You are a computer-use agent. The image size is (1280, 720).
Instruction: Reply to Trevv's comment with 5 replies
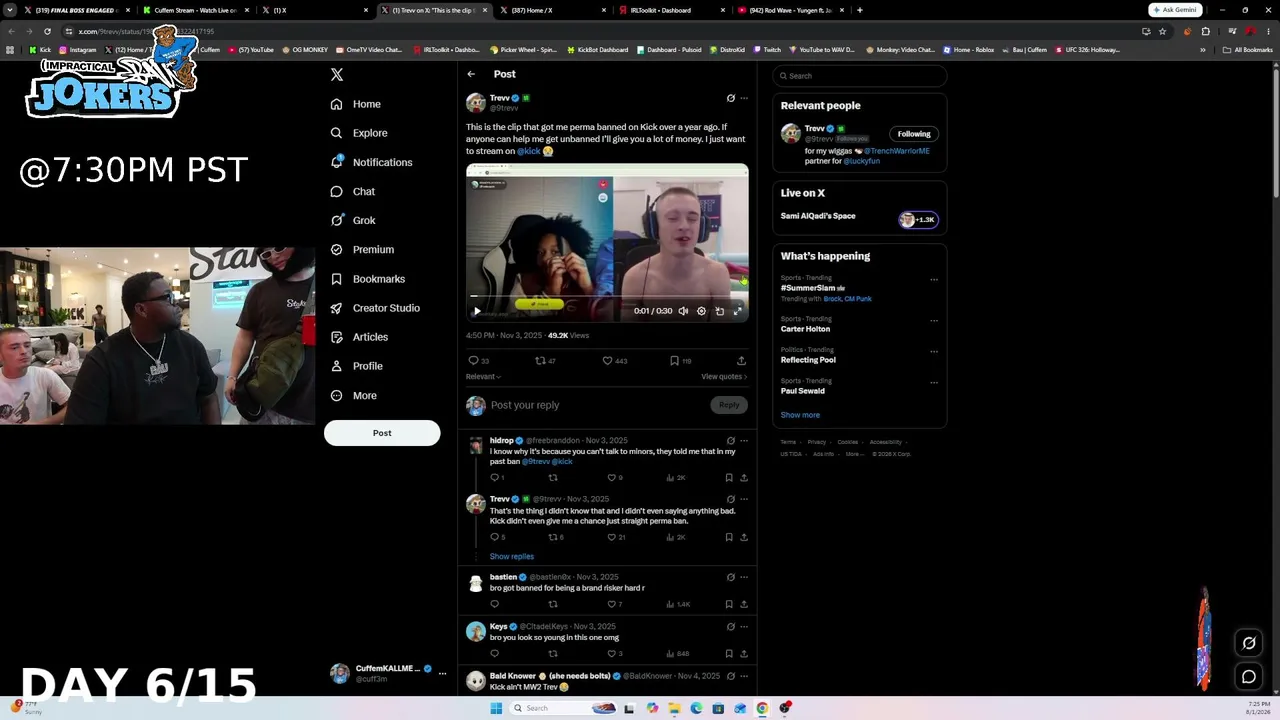[494, 537]
